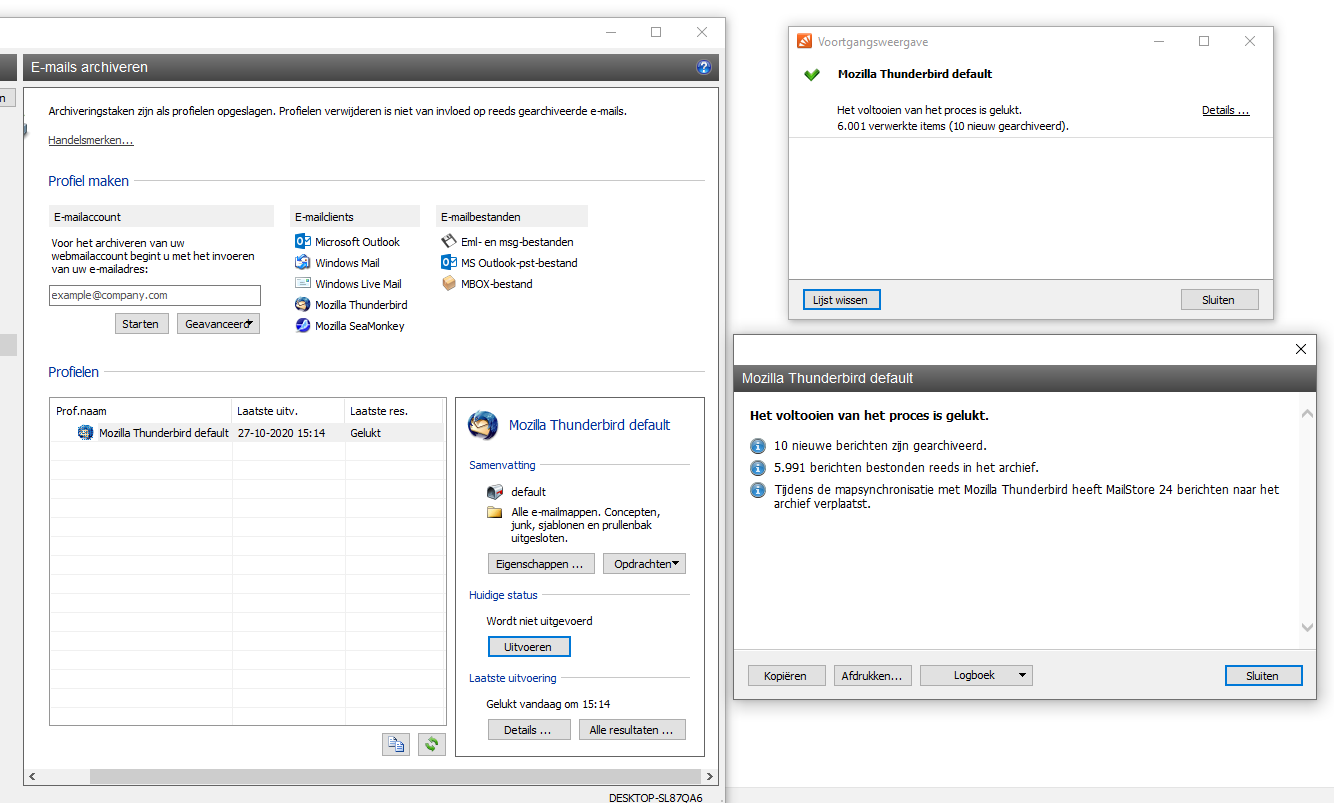Pick Mozilla Thunderbird in the E-mailclients list
The height and width of the screenshot is (803, 1334).
[x=351, y=305]
